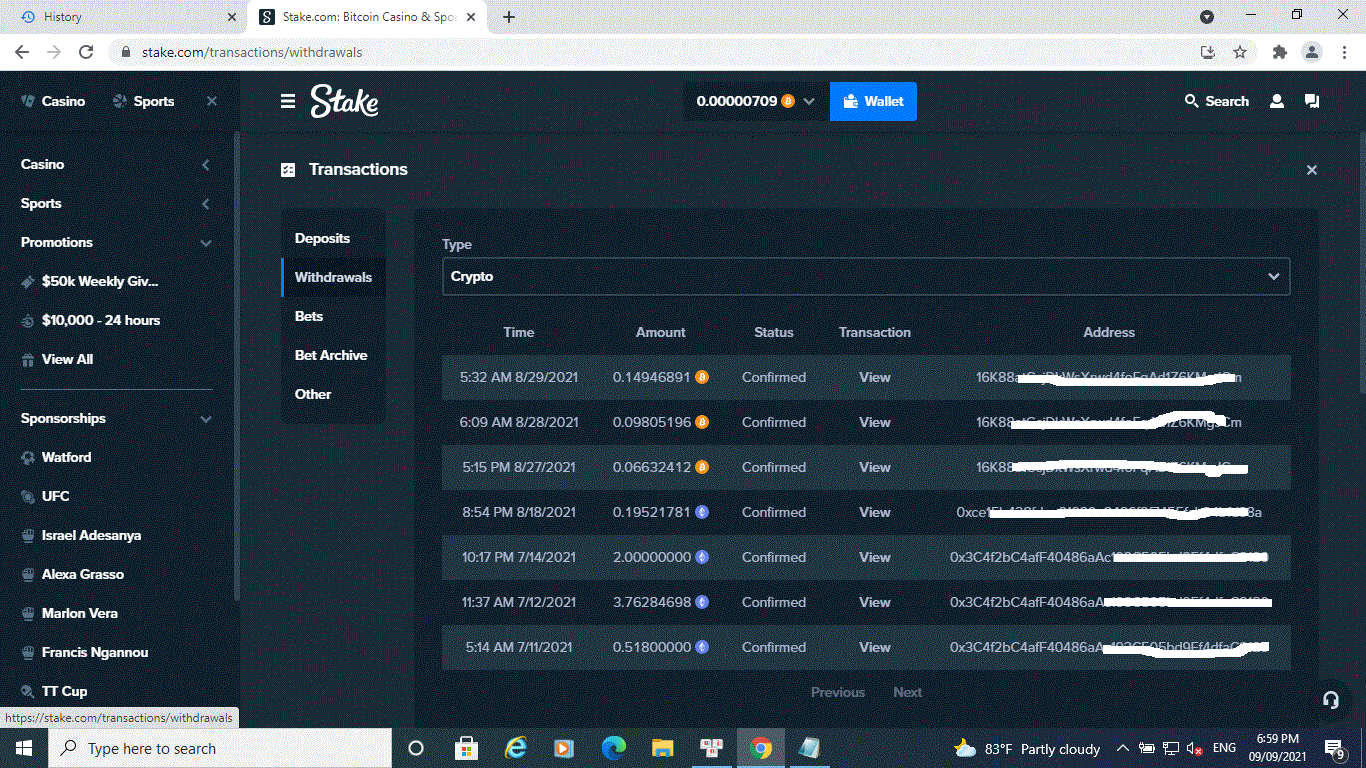Screen dimensions: 1366x768
Task: Open the browser Extensions puzzle icon
Action: tap(1279, 52)
